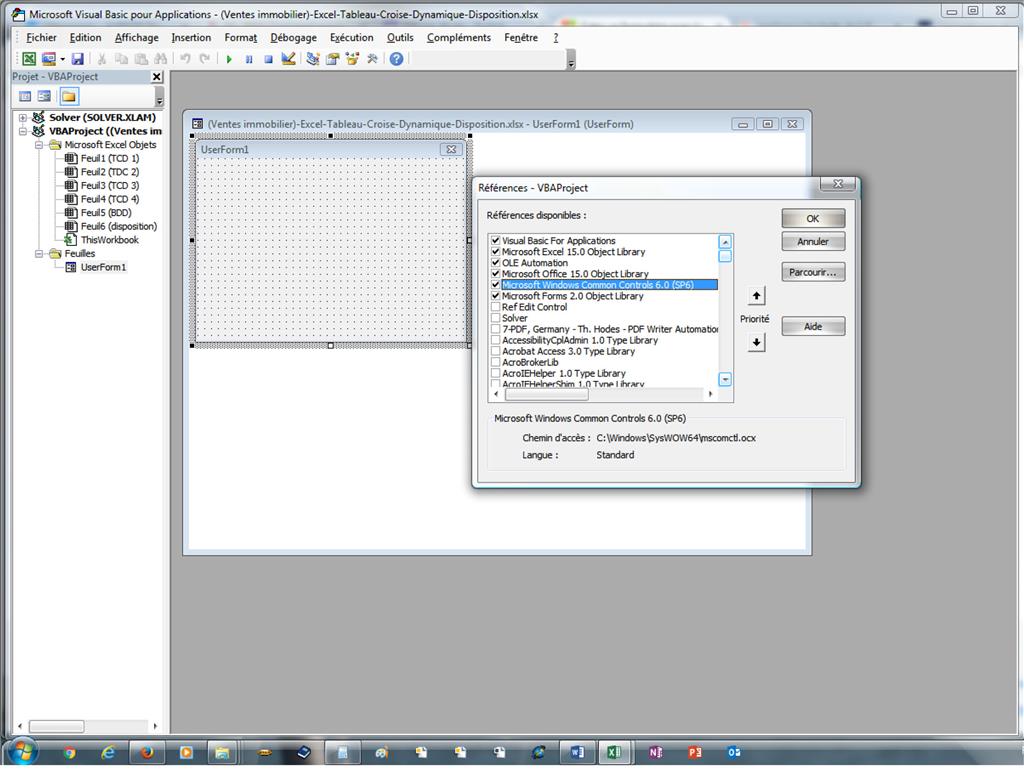1024x777 pixels.
Task: Click the Parcourir... button
Action: tap(813, 272)
